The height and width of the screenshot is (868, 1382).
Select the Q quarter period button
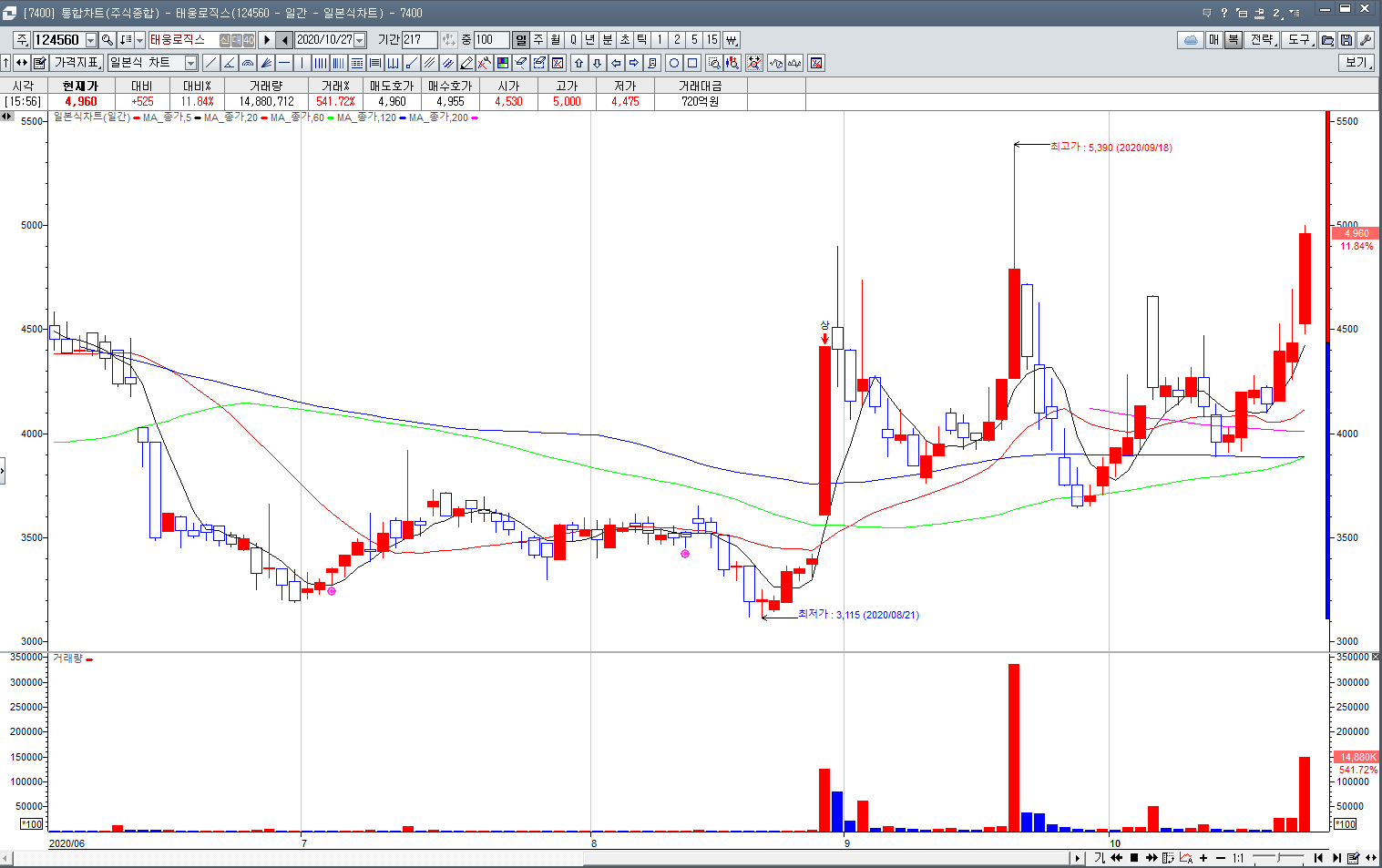[572, 40]
